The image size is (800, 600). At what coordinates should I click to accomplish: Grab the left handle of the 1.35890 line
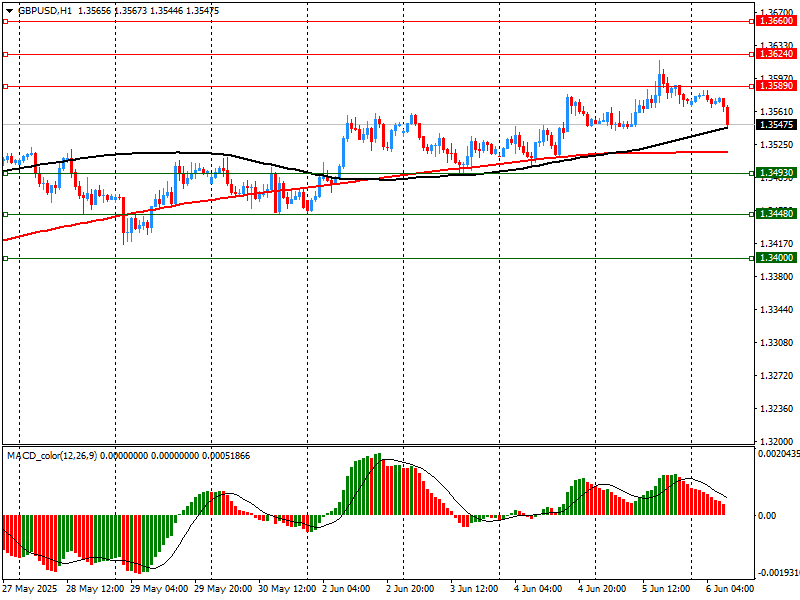[x=5, y=87]
